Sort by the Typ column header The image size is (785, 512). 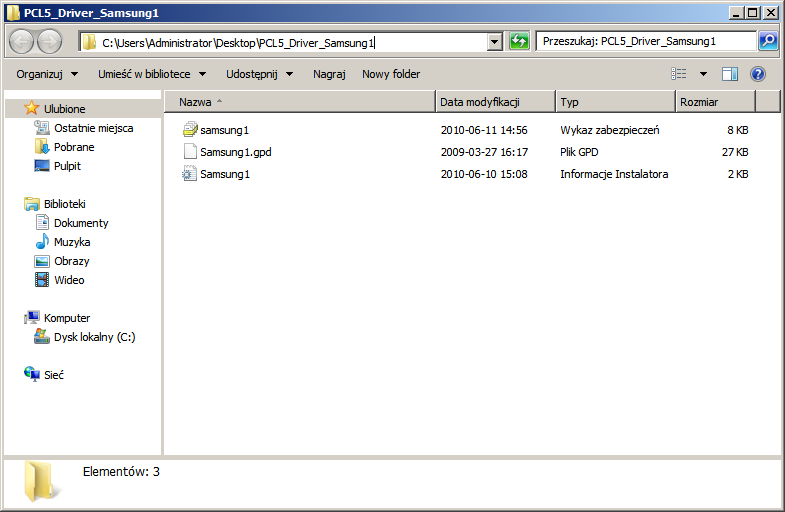click(x=615, y=102)
